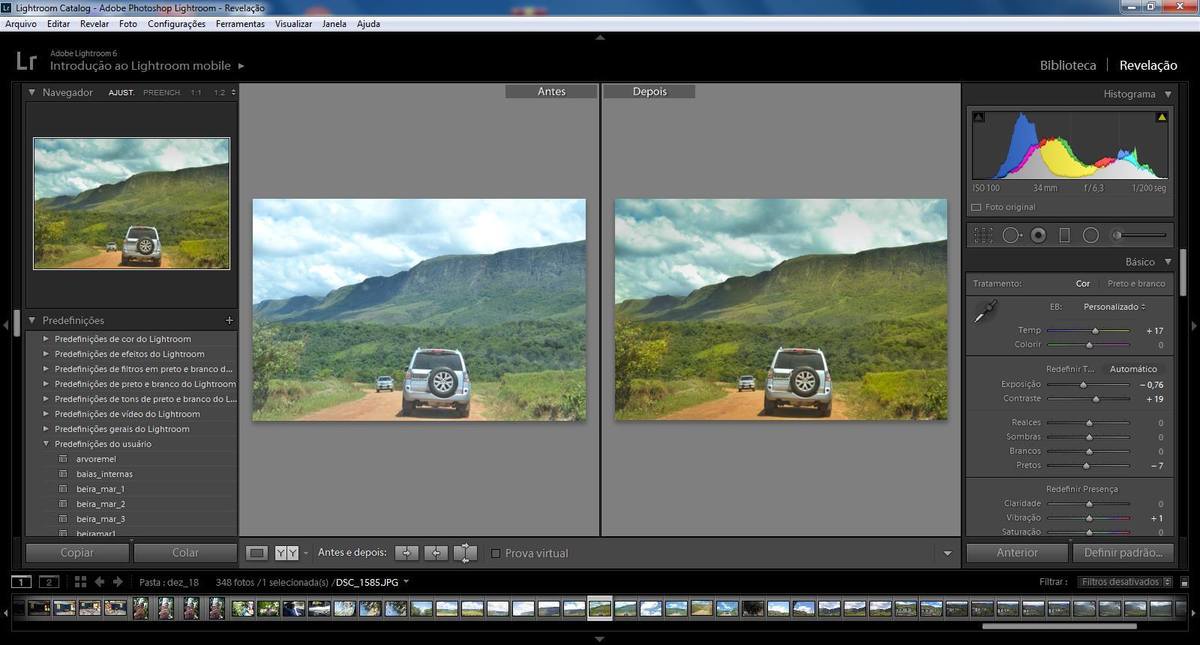Open grid view from filmstrip bar
This screenshot has height=645, width=1200.
pos(80,582)
